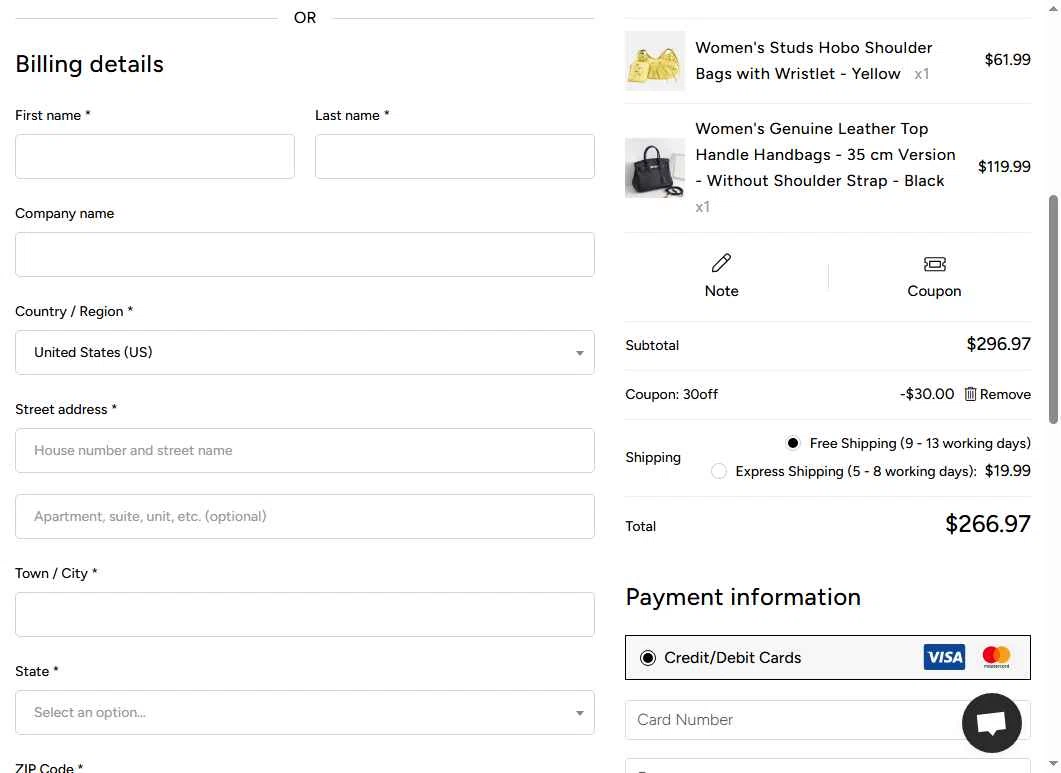1061x773 pixels.
Task: Click the Payment information heading
Action: [x=743, y=597]
